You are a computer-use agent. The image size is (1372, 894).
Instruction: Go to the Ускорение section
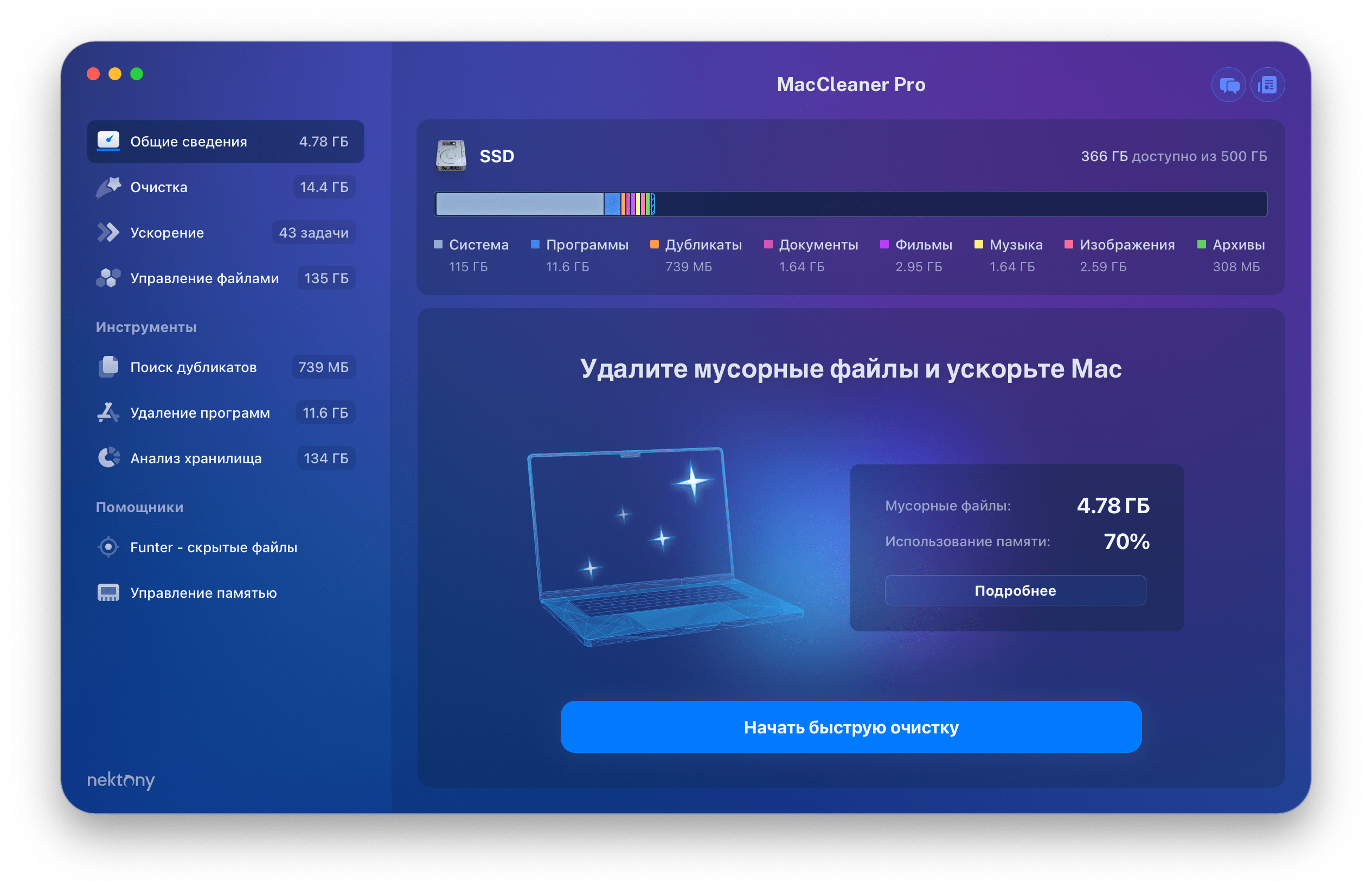point(226,232)
